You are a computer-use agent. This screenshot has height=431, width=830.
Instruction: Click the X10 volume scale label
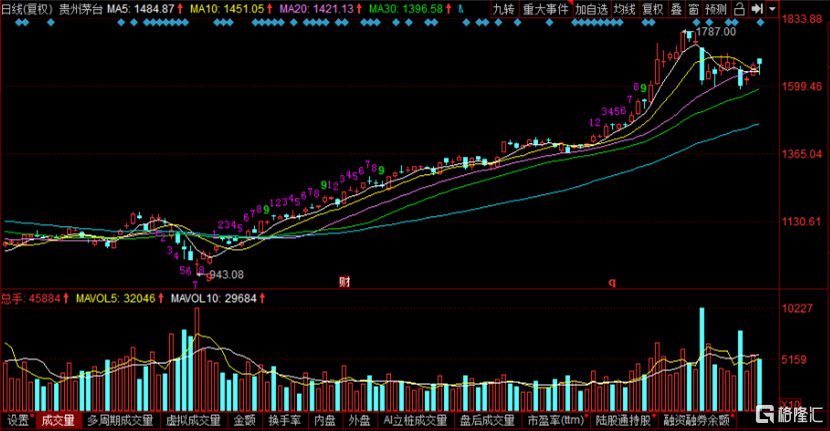tap(792, 404)
